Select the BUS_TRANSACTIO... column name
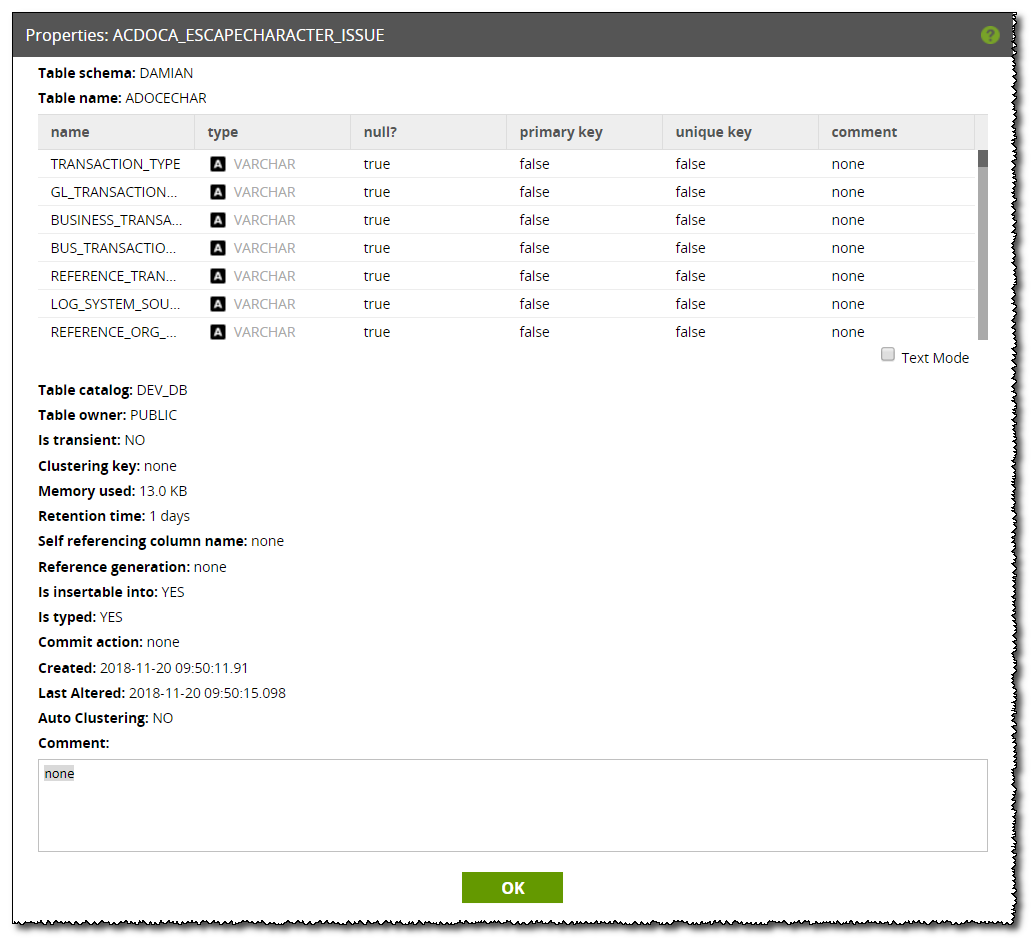 coord(113,248)
